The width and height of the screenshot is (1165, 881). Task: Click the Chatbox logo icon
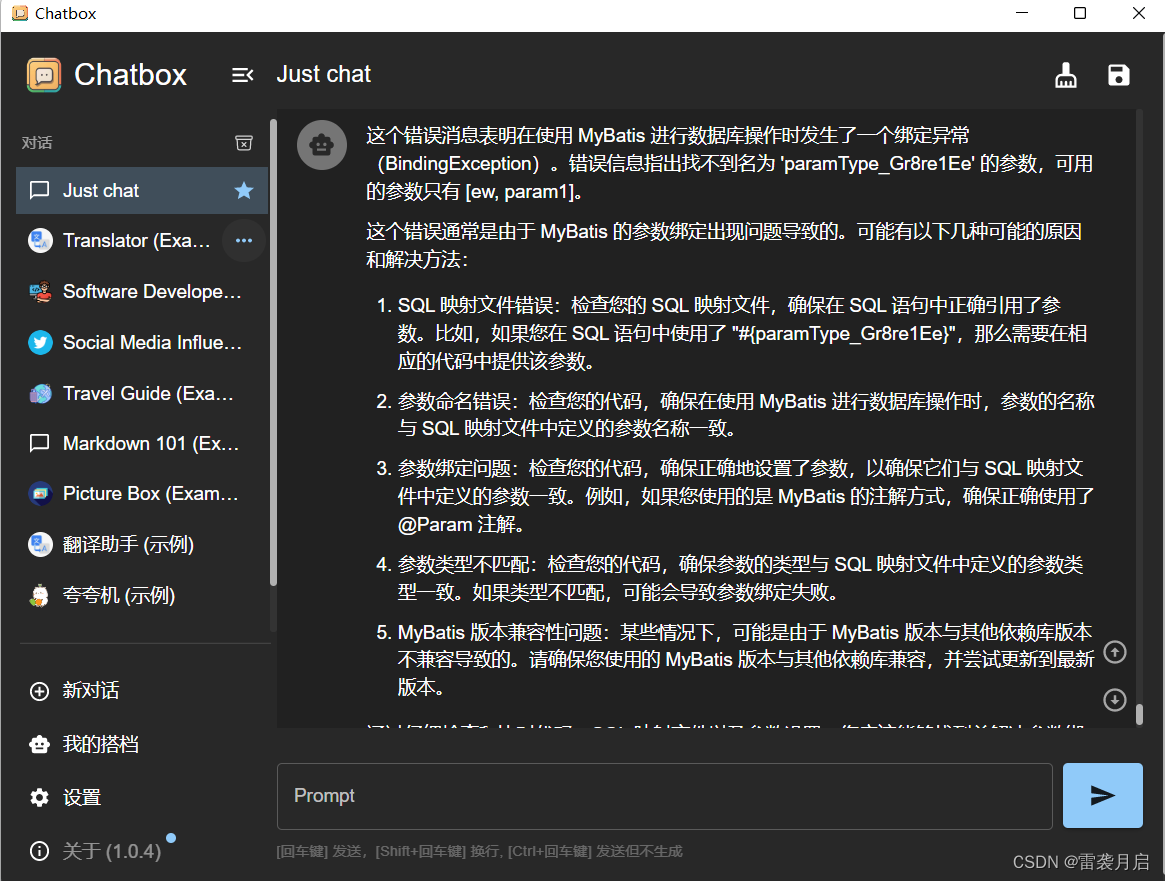tap(44, 75)
